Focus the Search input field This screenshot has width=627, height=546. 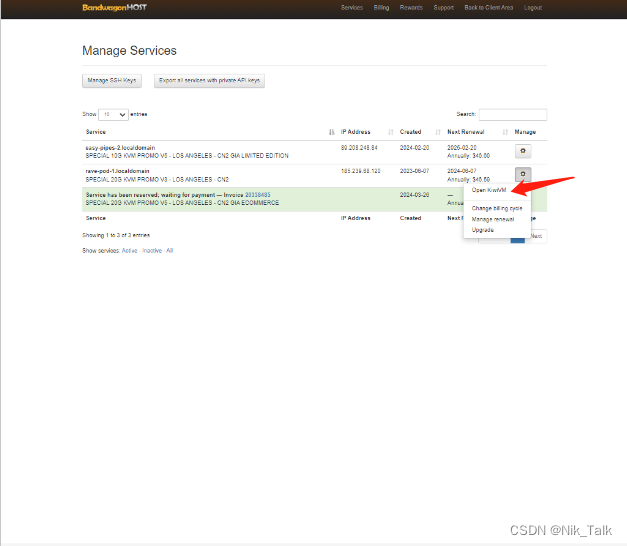pos(512,115)
